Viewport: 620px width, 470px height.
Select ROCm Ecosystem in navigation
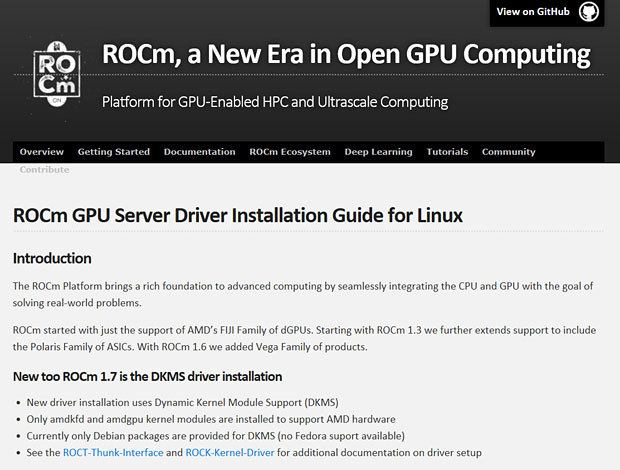pos(290,152)
